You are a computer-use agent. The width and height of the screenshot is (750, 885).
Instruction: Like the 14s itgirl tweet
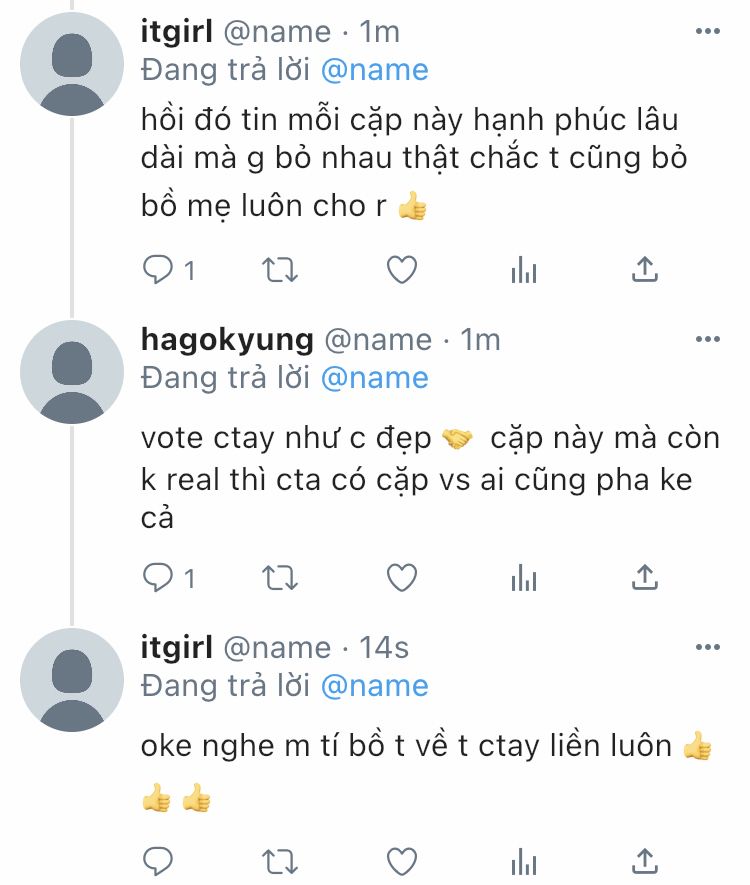coord(402,861)
